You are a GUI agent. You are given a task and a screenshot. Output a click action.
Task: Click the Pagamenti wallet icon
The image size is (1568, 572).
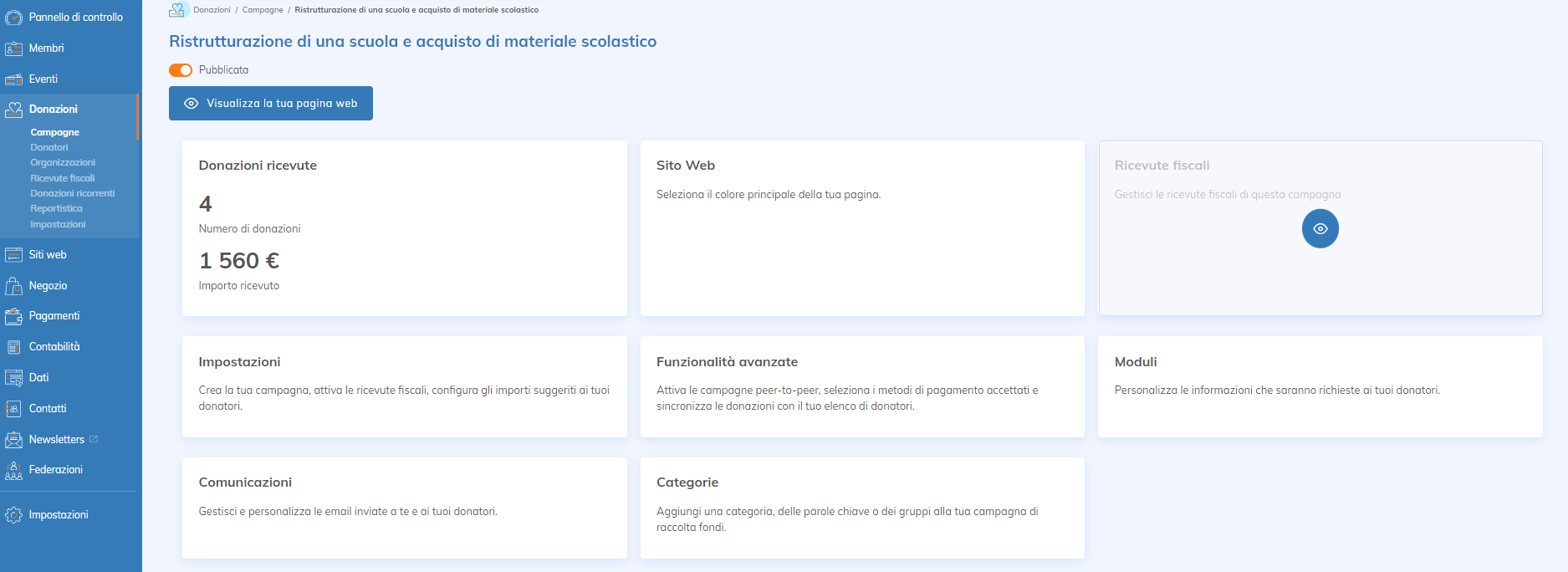click(x=13, y=316)
